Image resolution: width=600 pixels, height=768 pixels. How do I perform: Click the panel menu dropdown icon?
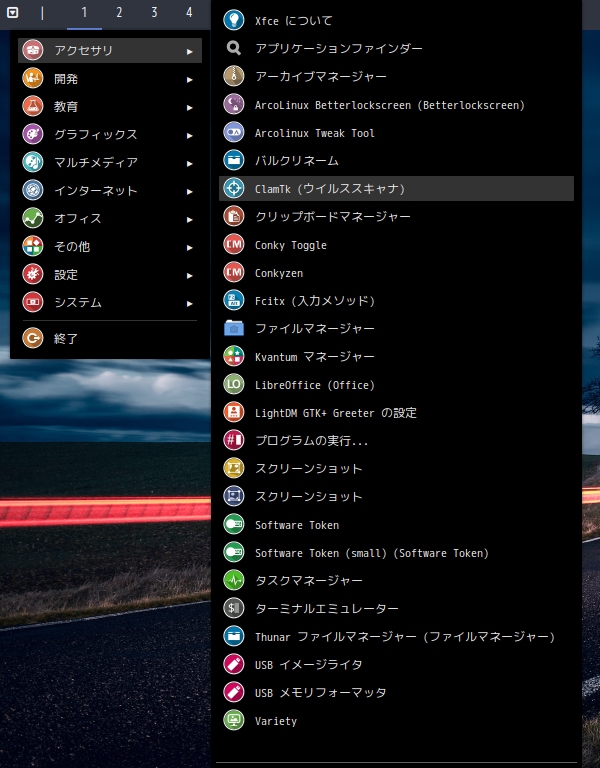[x=13, y=13]
